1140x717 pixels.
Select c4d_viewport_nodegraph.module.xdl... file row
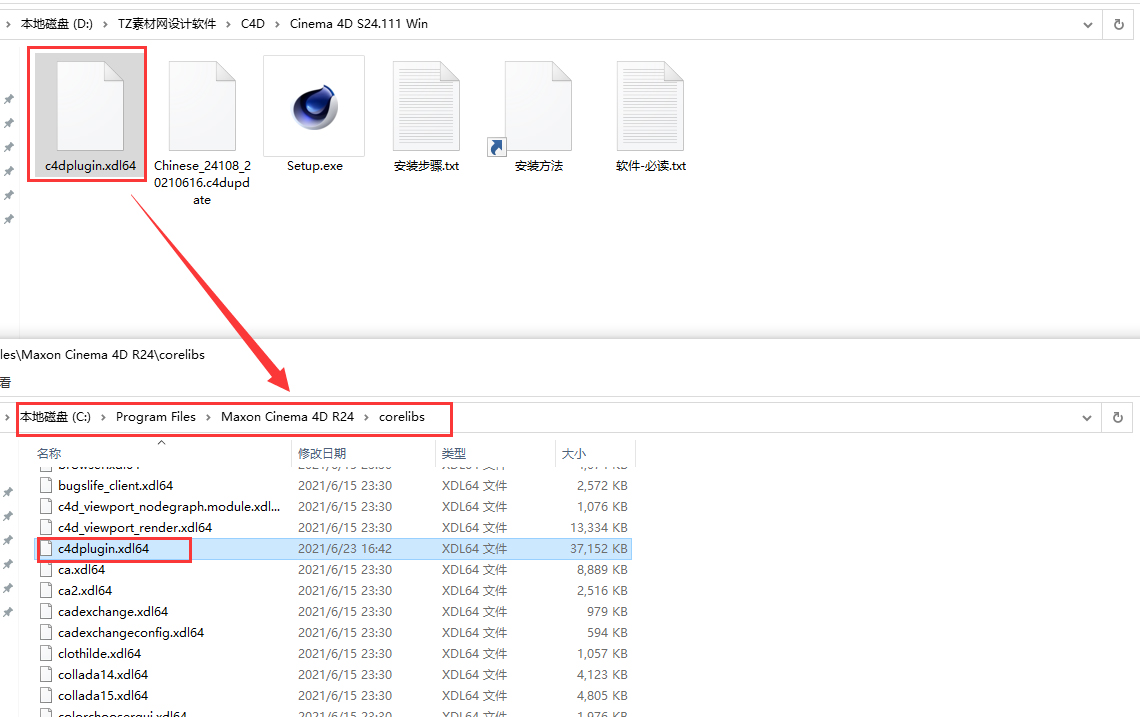click(333, 506)
